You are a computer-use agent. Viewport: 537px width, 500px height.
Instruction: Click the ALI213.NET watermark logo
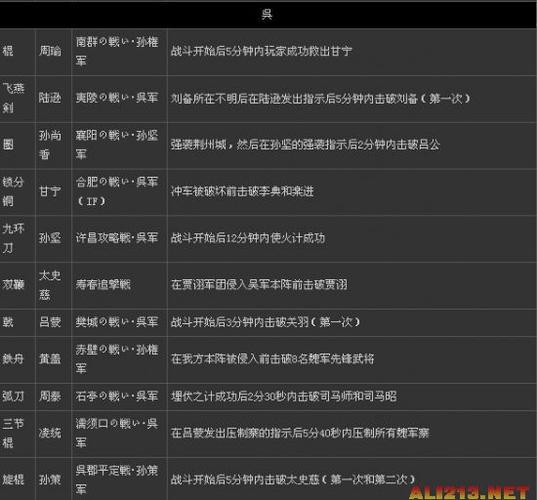pos(469,492)
